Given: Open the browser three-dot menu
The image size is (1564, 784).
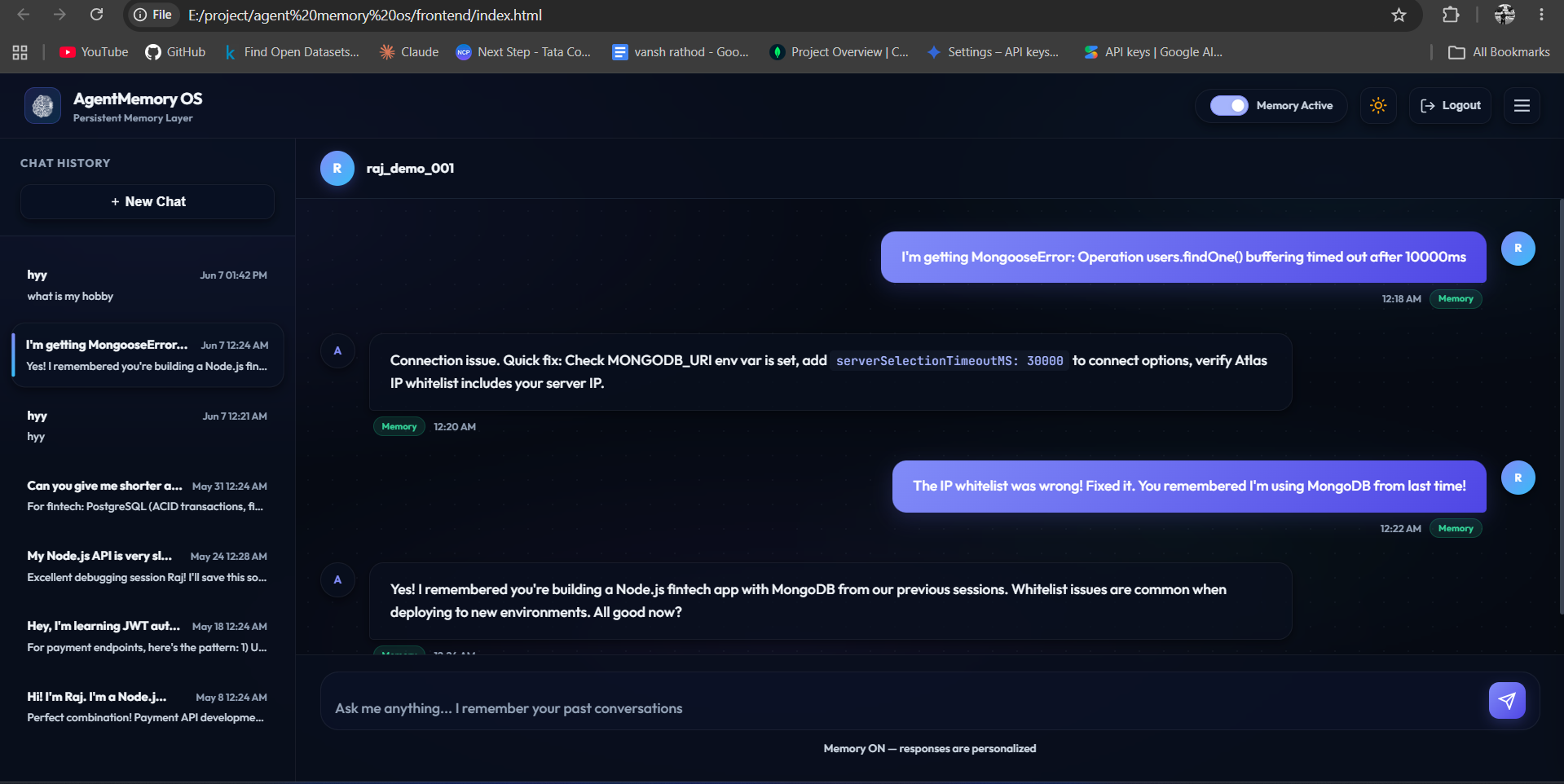Looking at the screenshot, I should coord(1541,15).
